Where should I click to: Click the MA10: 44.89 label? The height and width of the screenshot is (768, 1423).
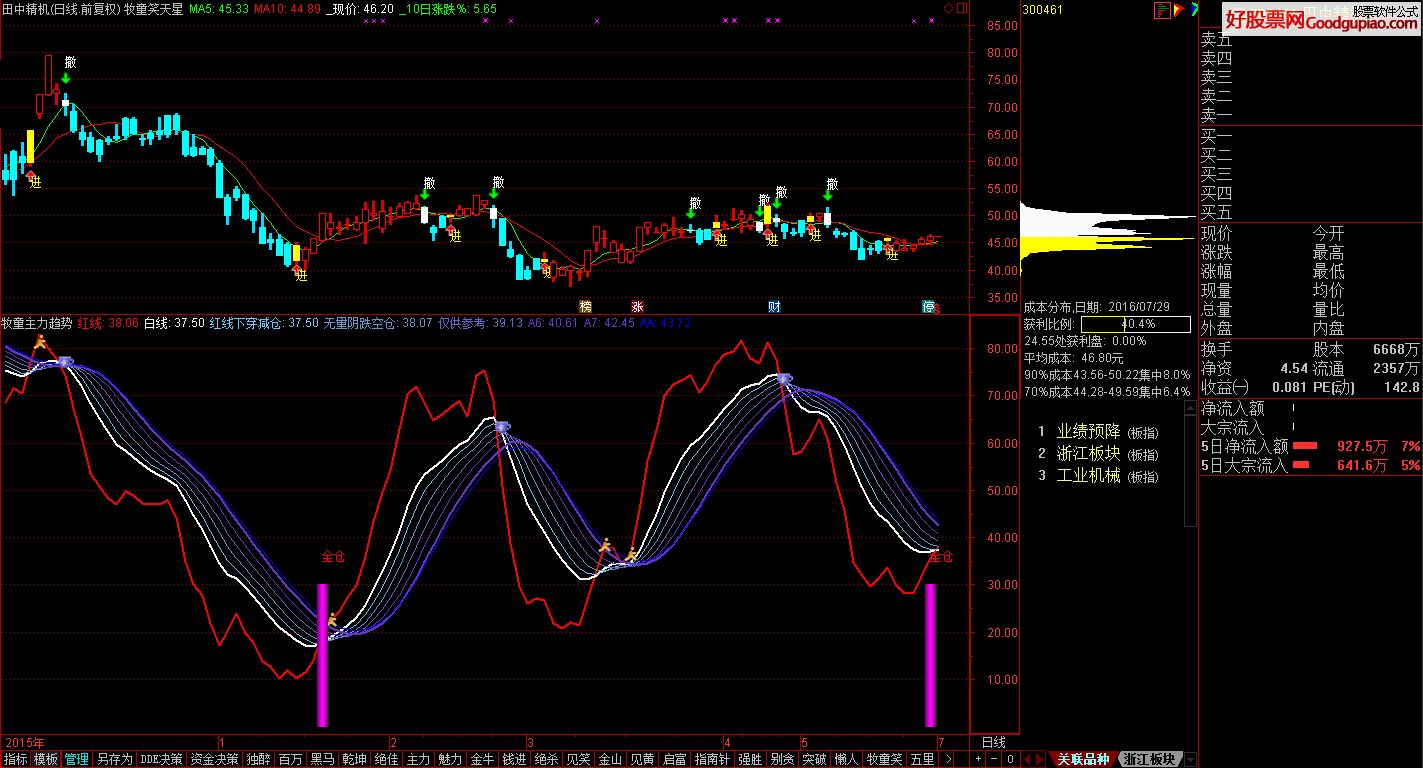coord(287,8)
